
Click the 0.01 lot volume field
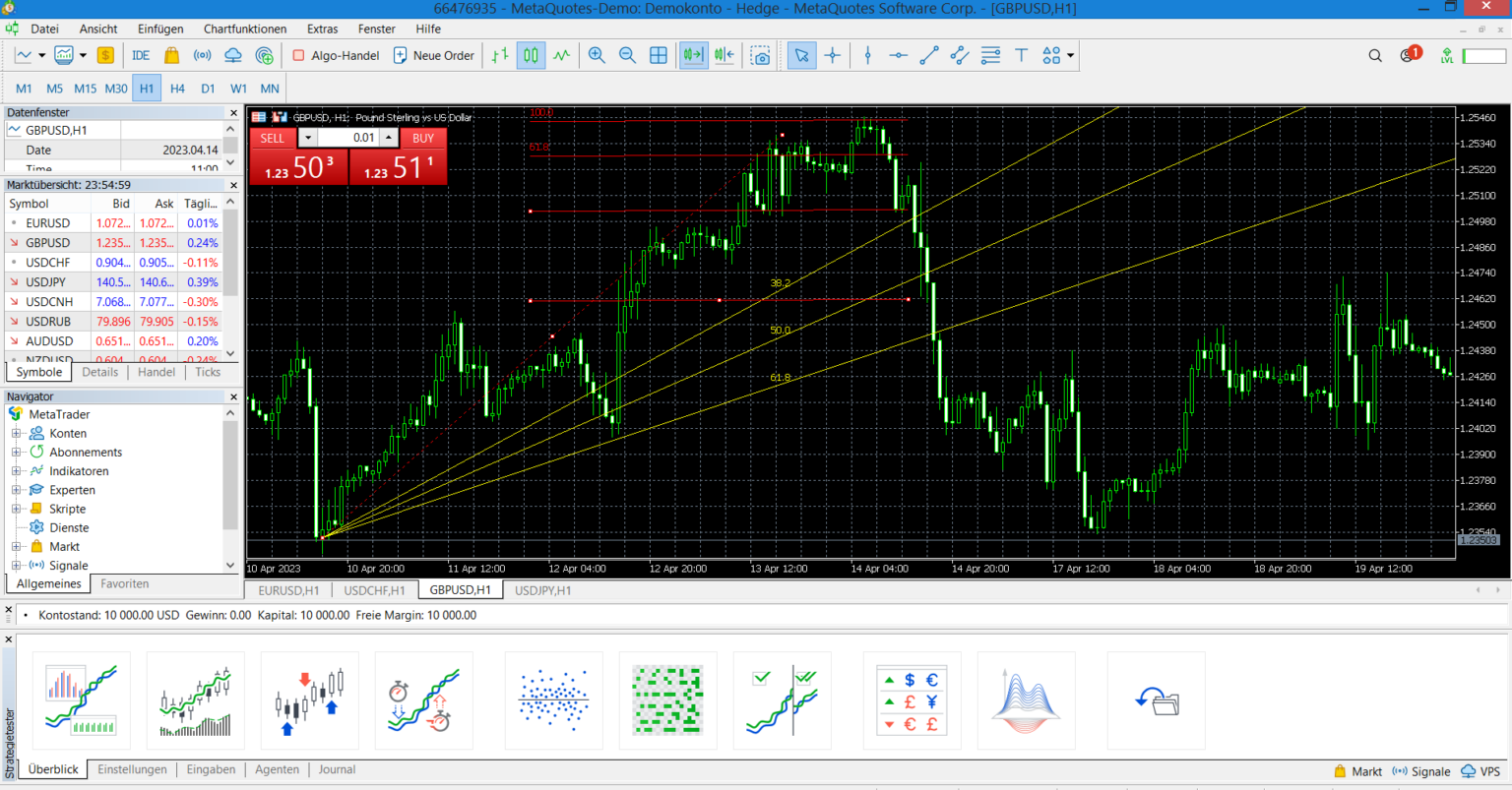(347, 138)
